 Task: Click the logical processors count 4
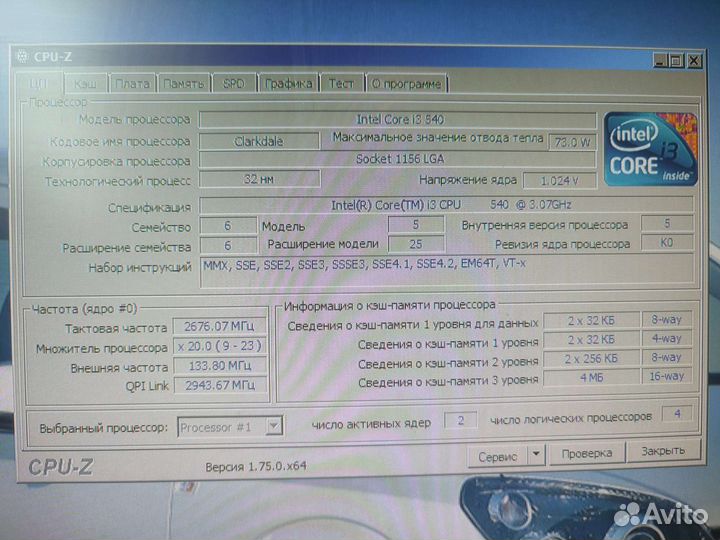pyautogui.click(x=677, y=414)
